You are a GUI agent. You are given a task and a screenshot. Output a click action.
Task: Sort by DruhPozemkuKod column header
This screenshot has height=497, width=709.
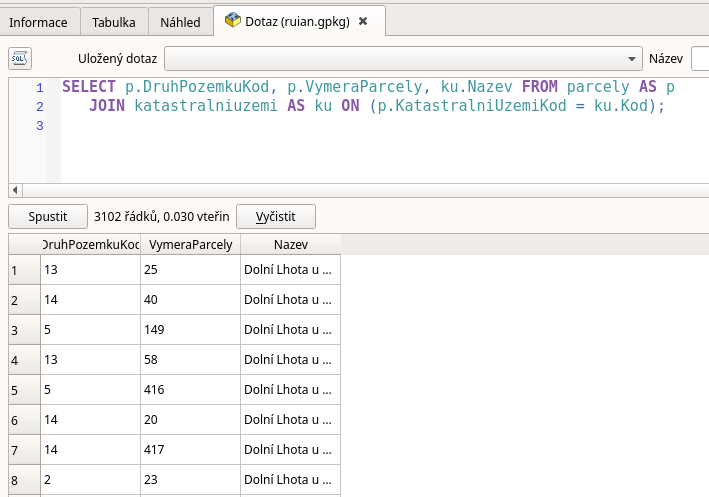coord(90,245)
